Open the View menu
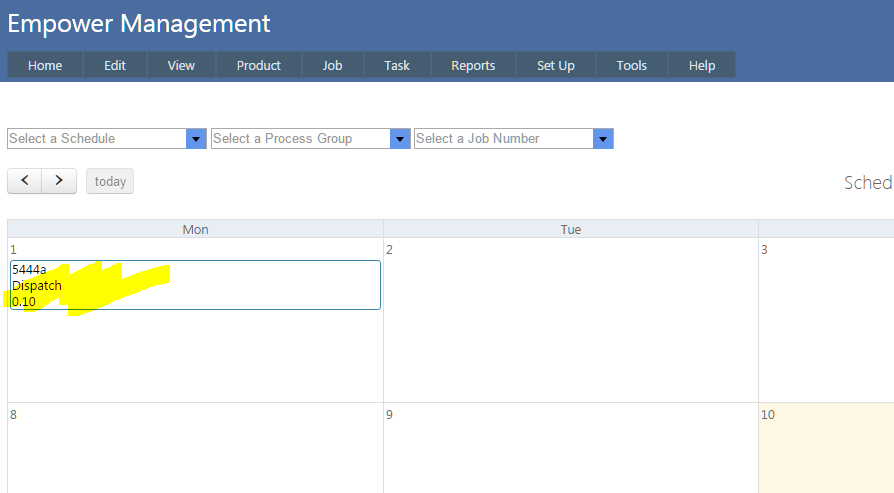This screenshot has height=493, width=894. (x=181, y=66)
